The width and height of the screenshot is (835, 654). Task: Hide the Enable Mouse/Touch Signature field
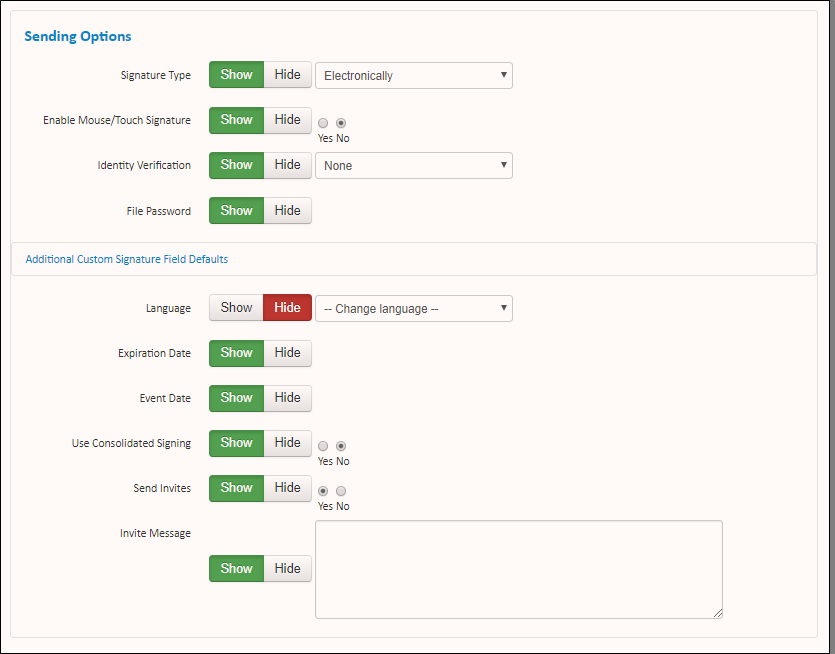click(x=287, y=119)
